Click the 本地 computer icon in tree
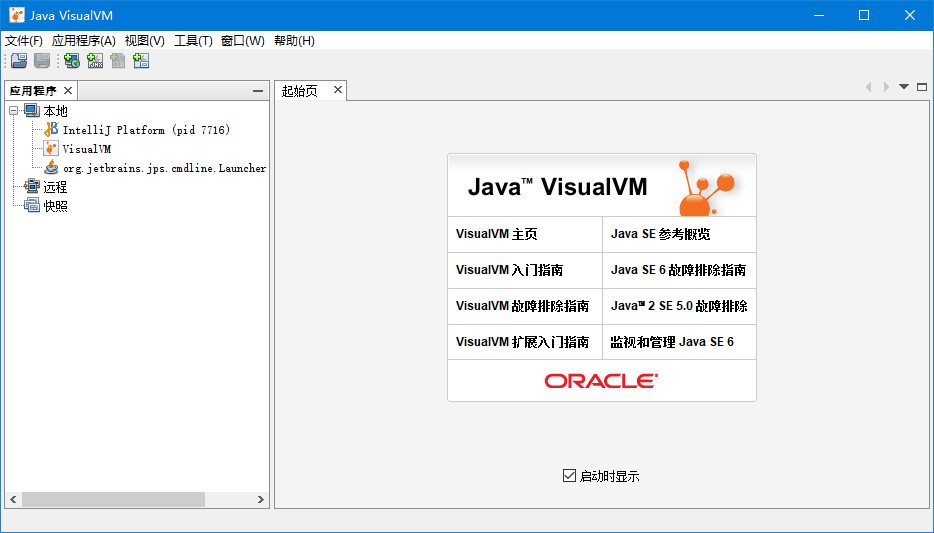Image resolution: width=934 pixels, height=533 pixels. coord(32,111)
